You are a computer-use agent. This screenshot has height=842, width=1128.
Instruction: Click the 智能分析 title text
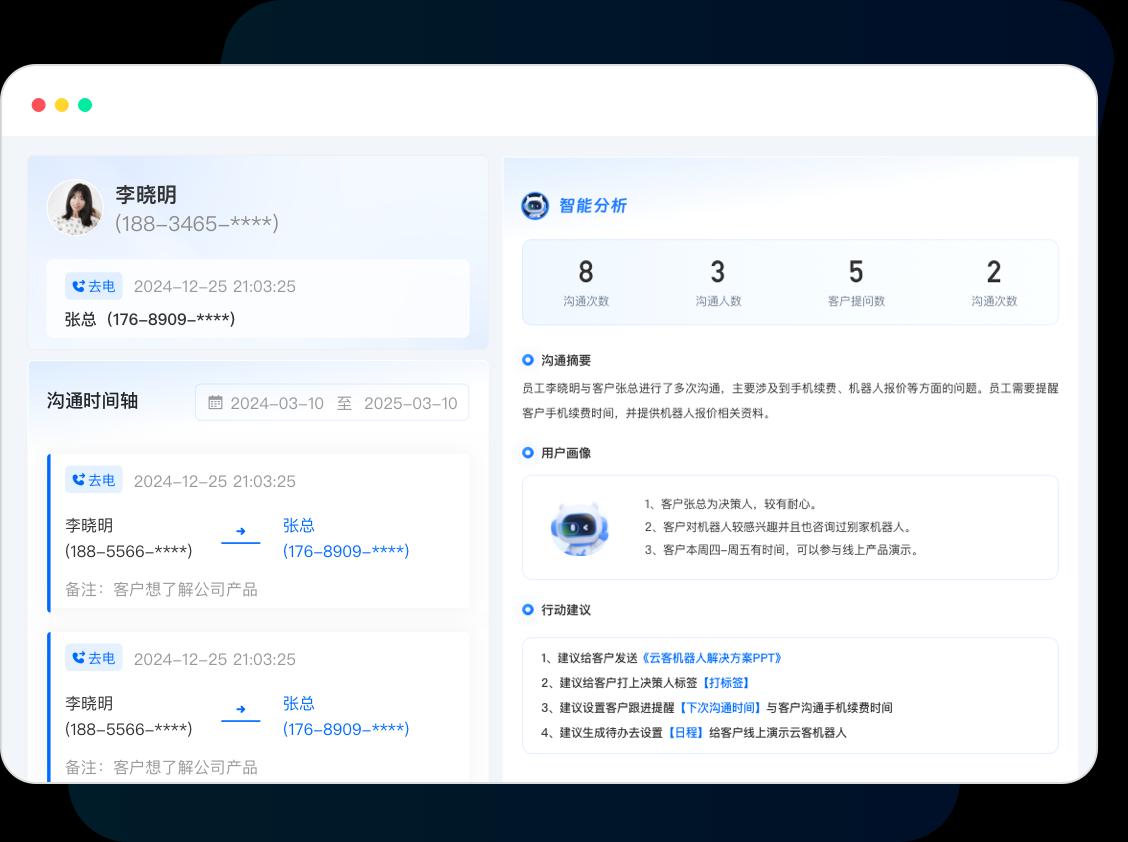[593, 206]
